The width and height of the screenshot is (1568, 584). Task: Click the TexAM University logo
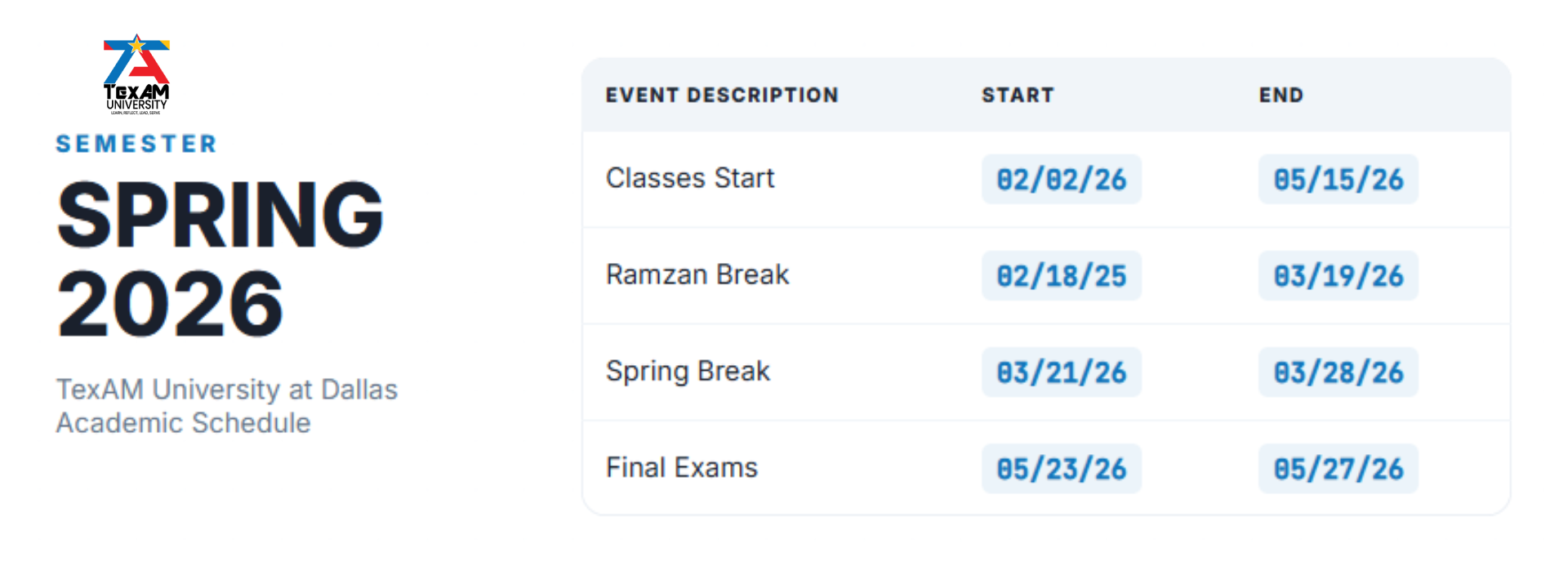point(136,74)
